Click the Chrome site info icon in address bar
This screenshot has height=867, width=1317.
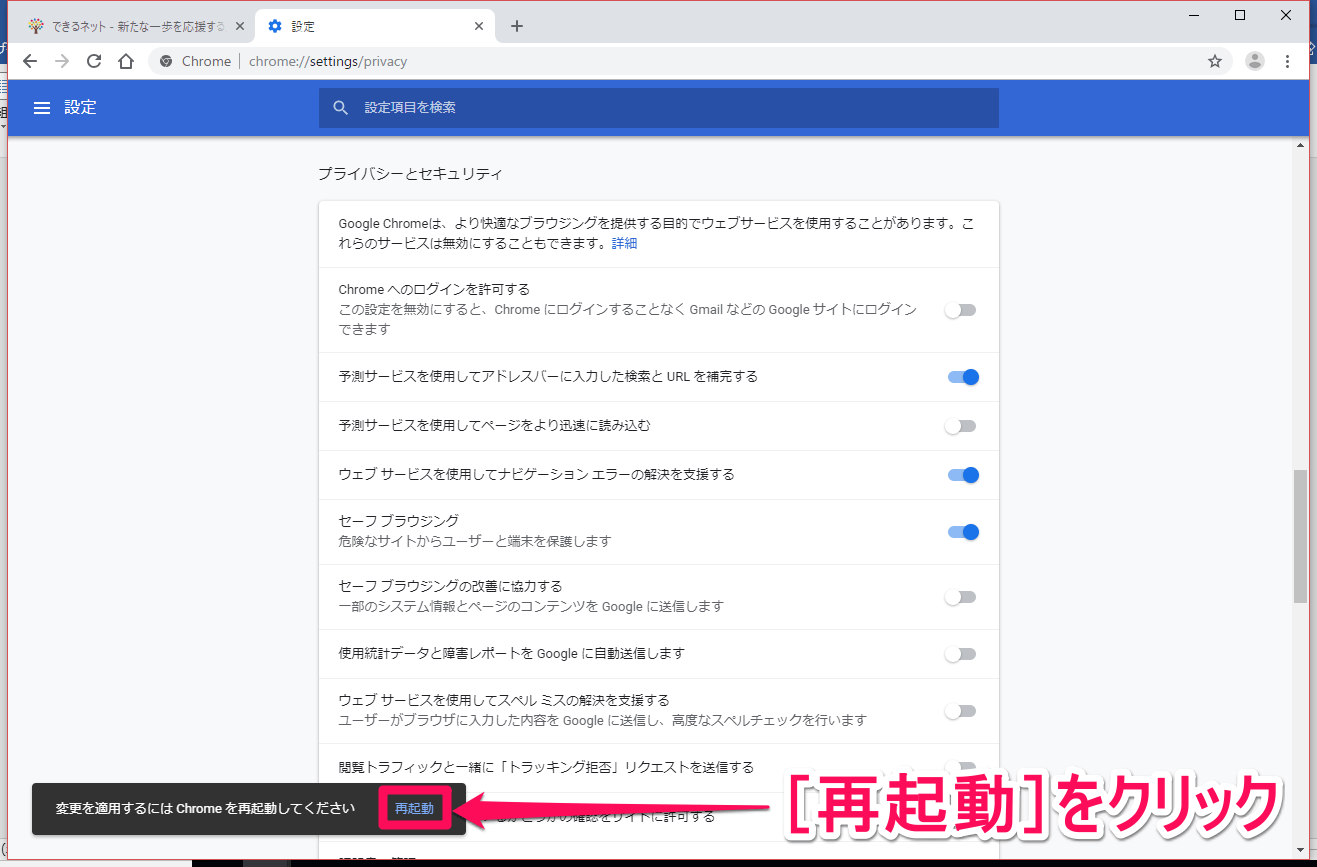[x=166, y=61]
